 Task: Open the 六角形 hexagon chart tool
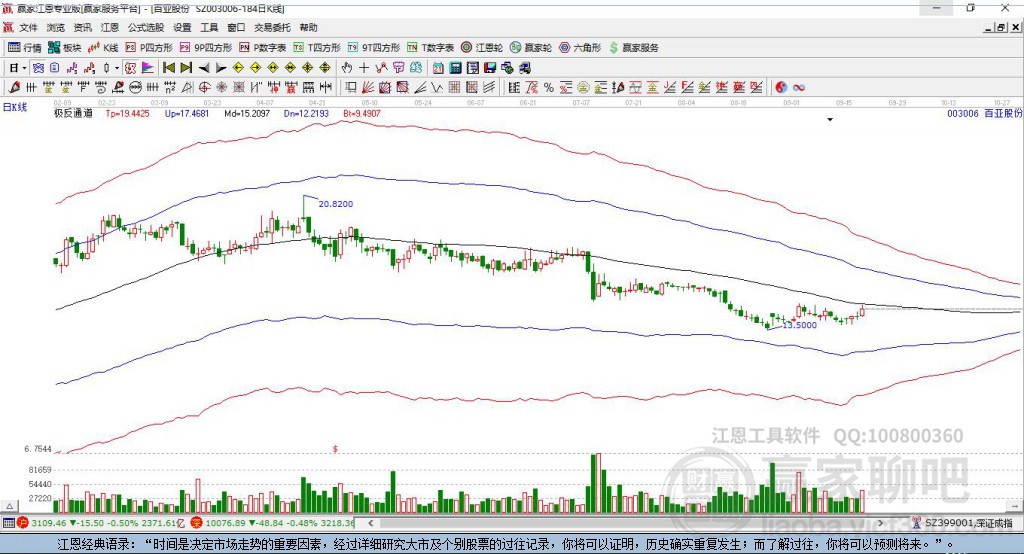coord(580,48)
